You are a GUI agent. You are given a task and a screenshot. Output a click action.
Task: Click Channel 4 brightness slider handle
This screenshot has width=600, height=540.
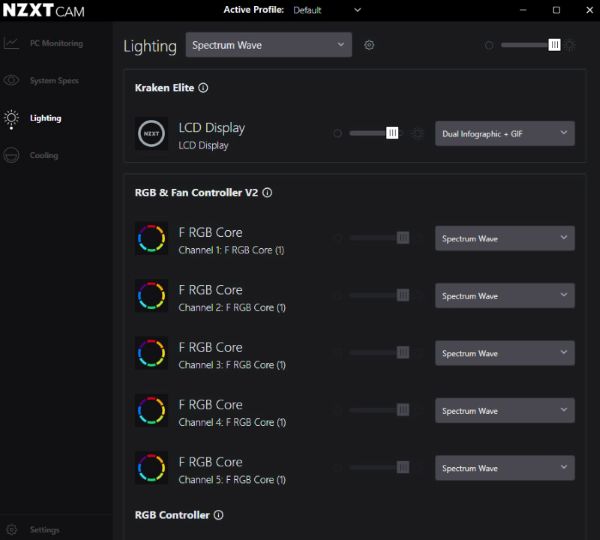(x=403, y=410)
